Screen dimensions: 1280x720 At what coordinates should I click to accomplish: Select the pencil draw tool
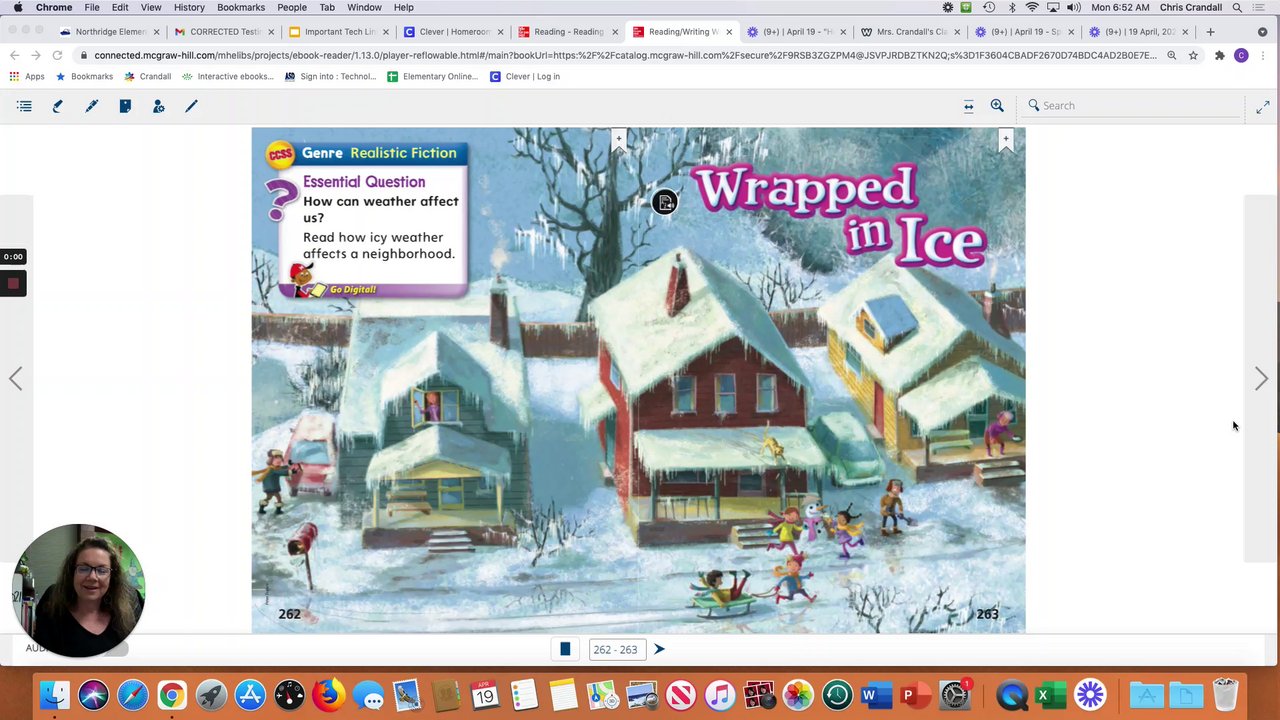click(x=191, y=106)
